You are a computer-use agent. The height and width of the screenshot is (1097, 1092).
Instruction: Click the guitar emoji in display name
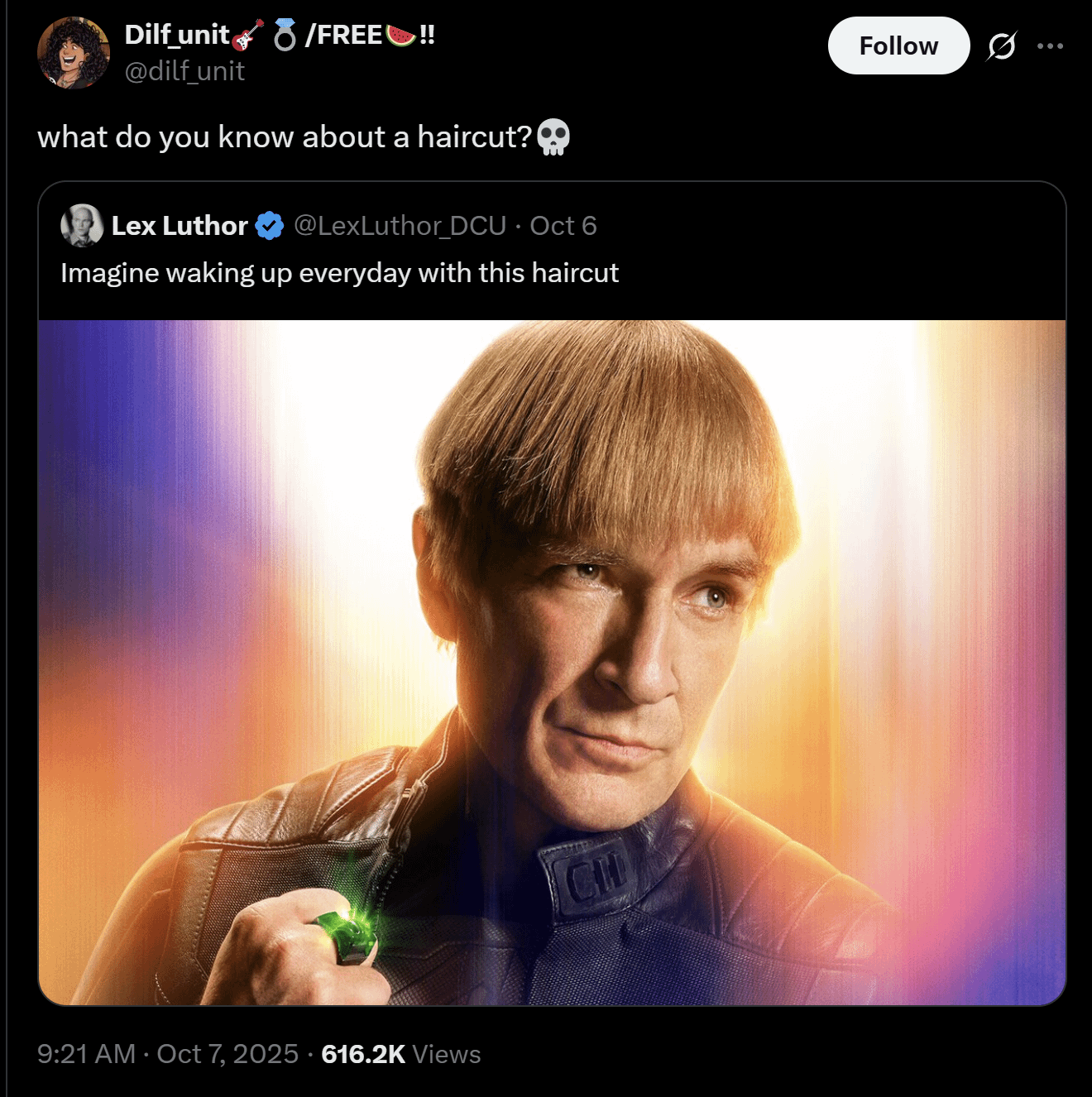(x=247, y=36)
